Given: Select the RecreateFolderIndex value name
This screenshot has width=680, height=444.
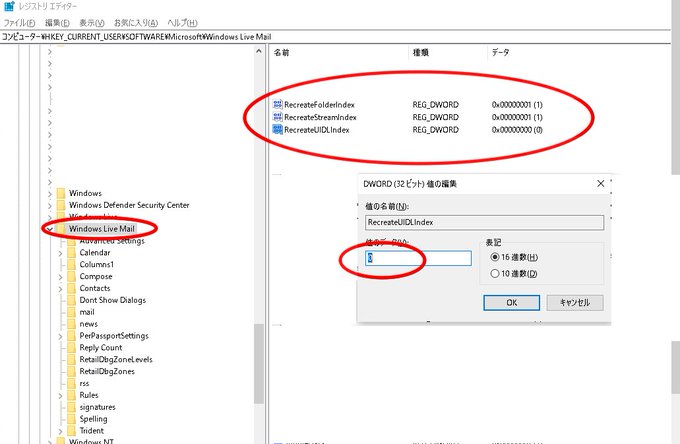Looking at the screenshot, I should point(319,104).
